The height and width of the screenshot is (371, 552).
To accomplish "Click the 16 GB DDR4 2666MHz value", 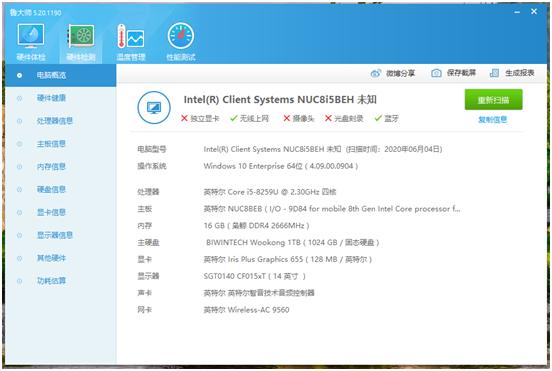I will (x=256, y=226).
